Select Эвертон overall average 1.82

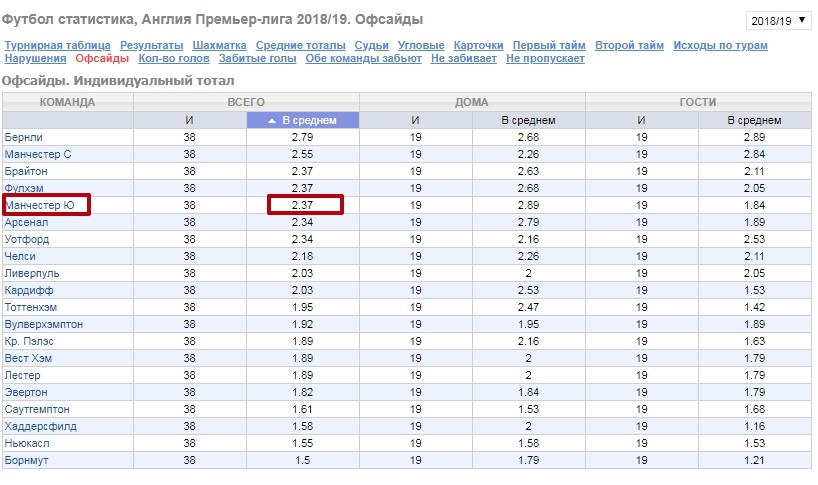click(303, 392)
